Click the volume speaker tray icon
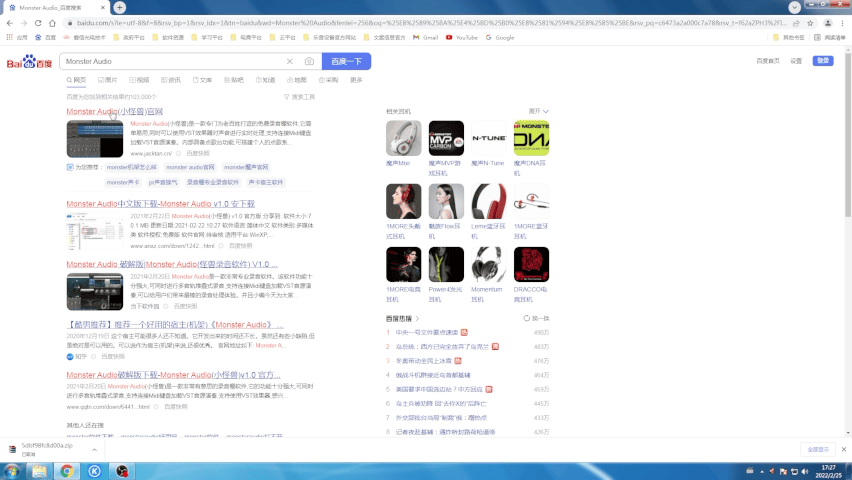 805,471
